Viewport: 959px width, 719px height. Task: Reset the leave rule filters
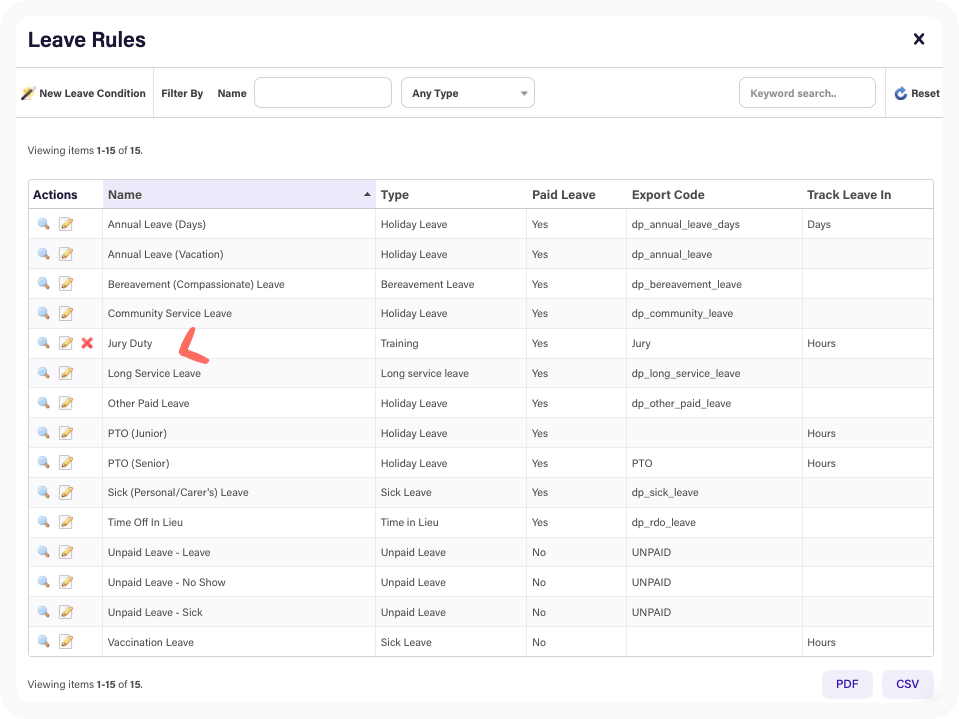[917, 94]
